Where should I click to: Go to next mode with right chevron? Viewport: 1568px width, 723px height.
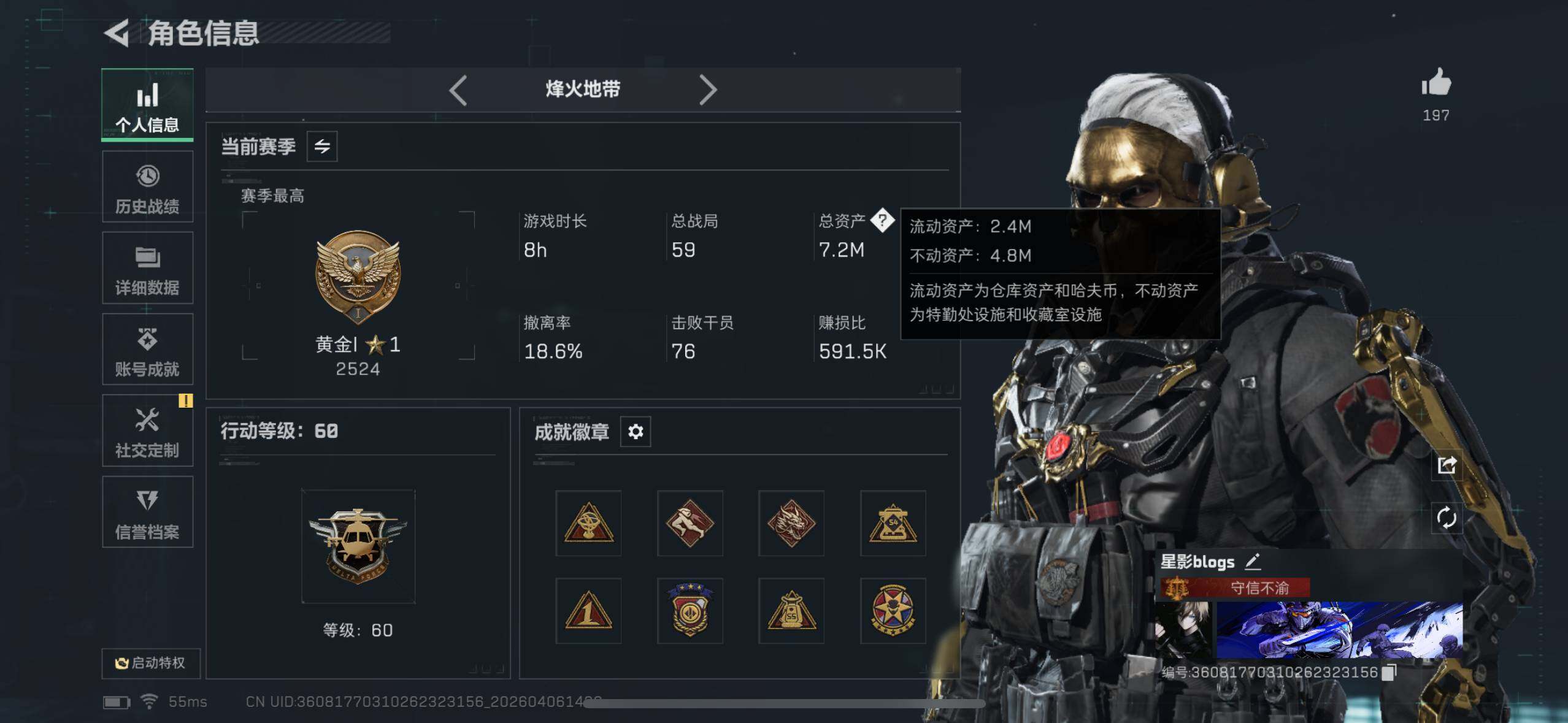[707, 90]
